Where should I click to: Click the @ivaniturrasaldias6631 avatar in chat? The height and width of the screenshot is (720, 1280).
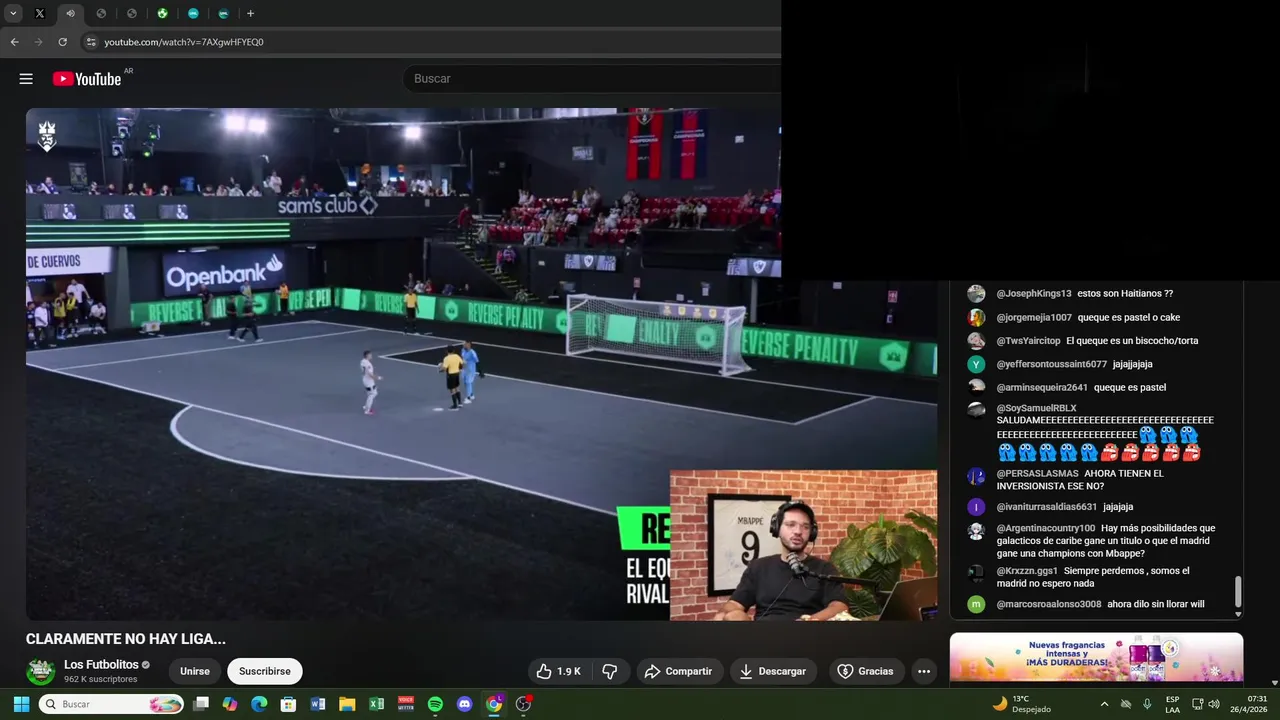tap(976, 507)
